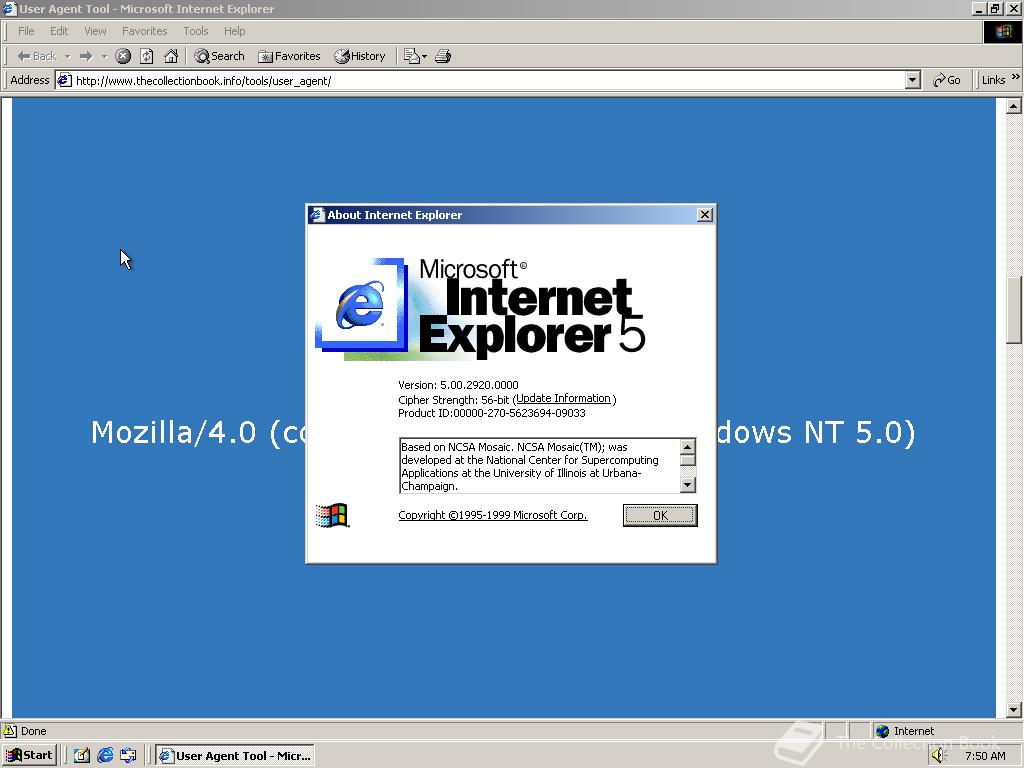Open the Back history dropdown arrow
Screen dimensions: 1024x768
click(x=67, y=56)
